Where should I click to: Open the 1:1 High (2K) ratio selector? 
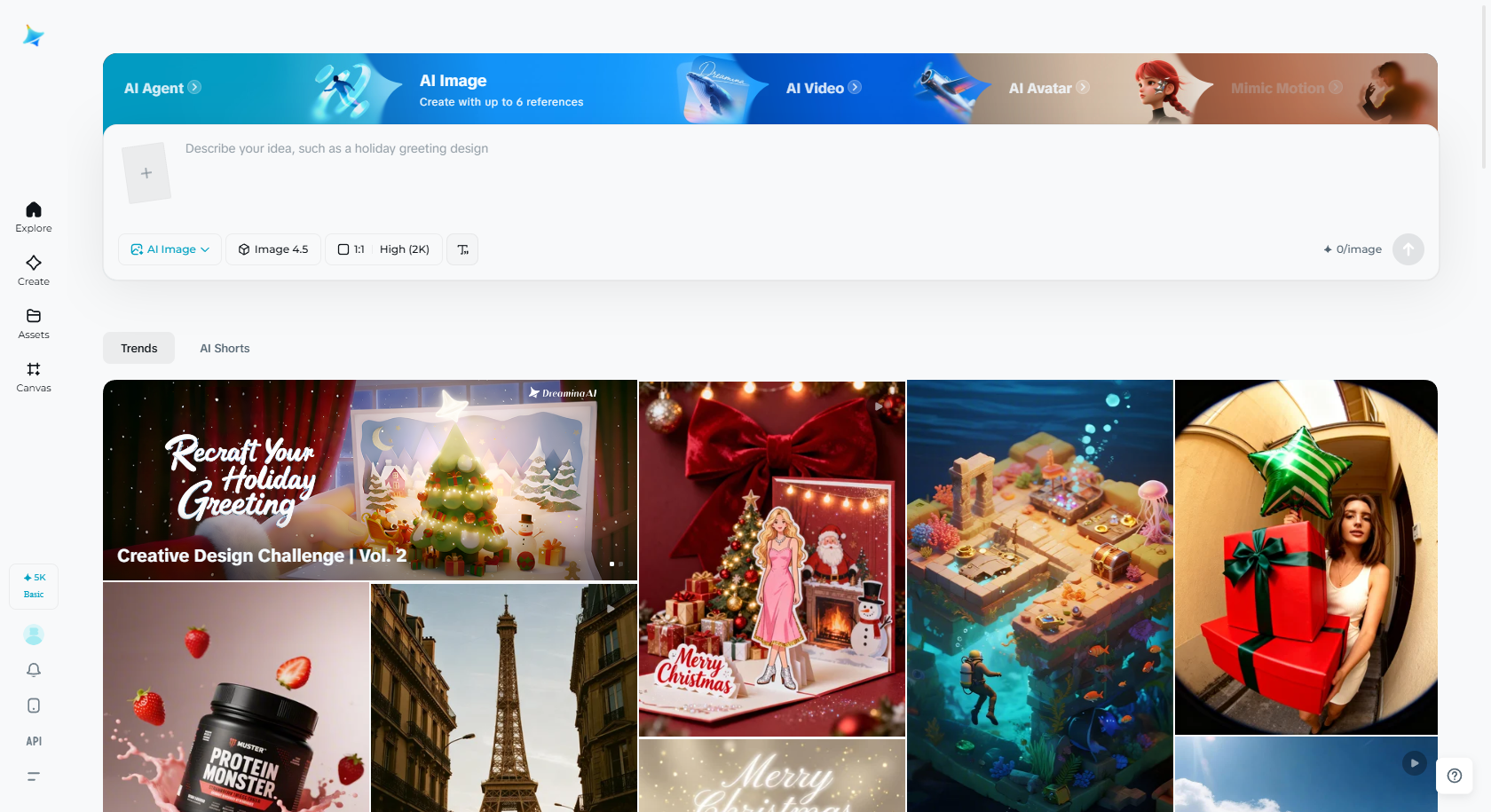pyautogui.click(x=383, y=249)
